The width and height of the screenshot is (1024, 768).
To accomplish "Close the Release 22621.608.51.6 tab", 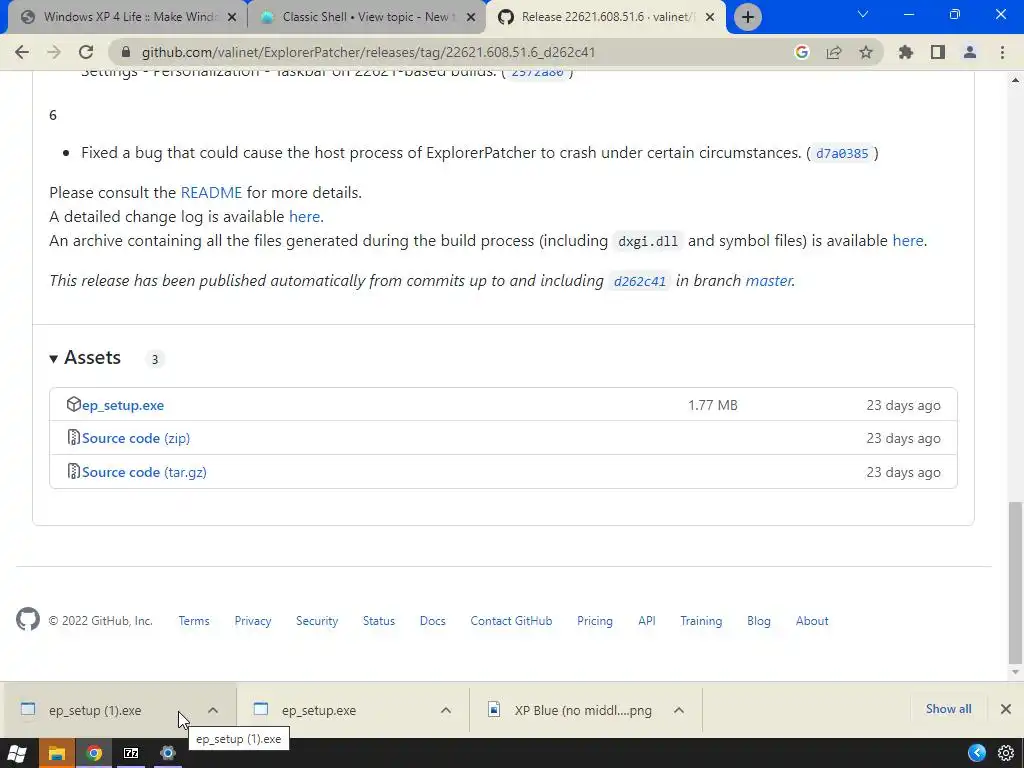I will tap(710, 18).
